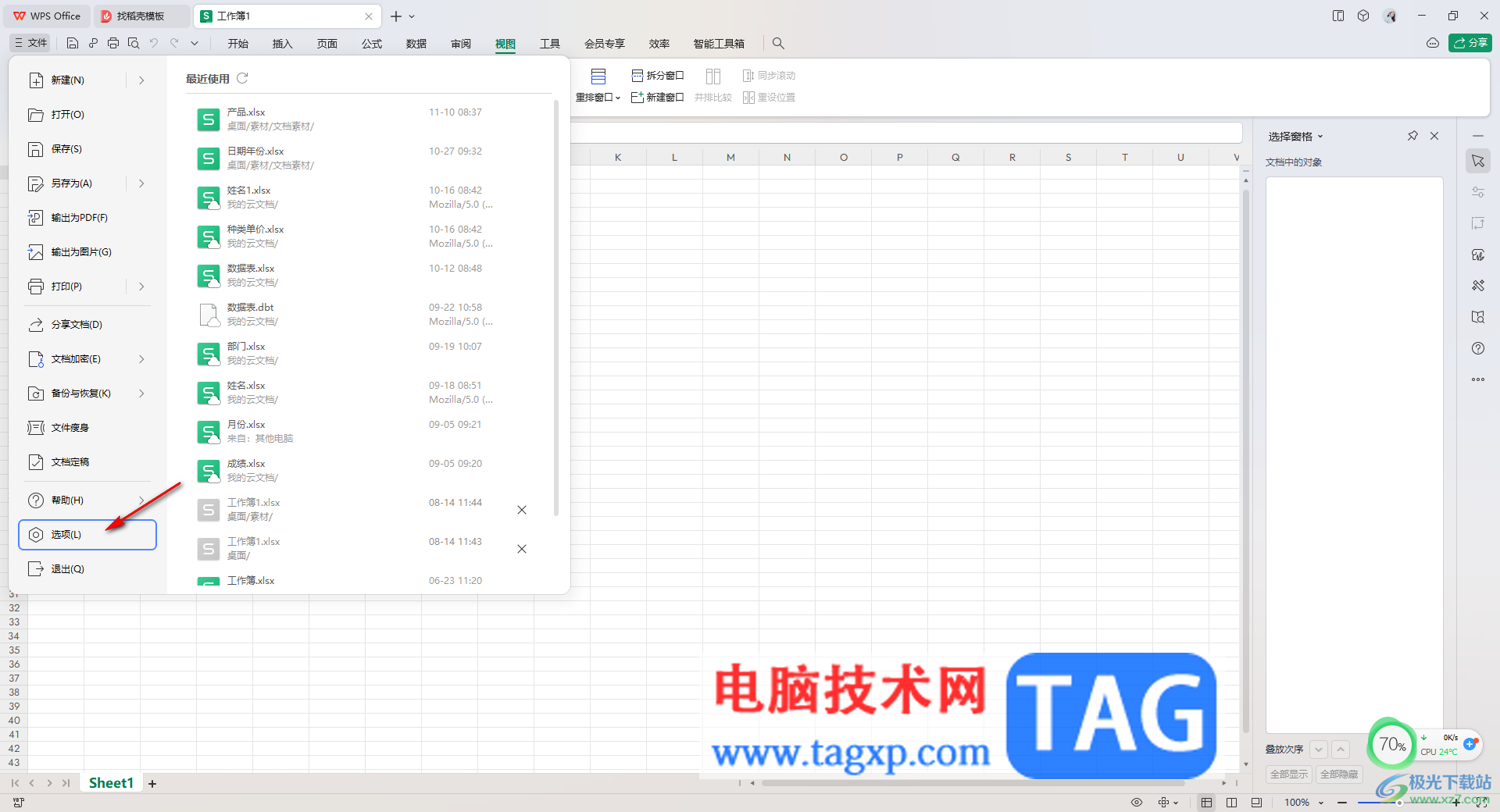Switch to normal view icon in status bar
This screenshot has height=812, width=1500.
pyautogui.click(x=1207, y=803)
